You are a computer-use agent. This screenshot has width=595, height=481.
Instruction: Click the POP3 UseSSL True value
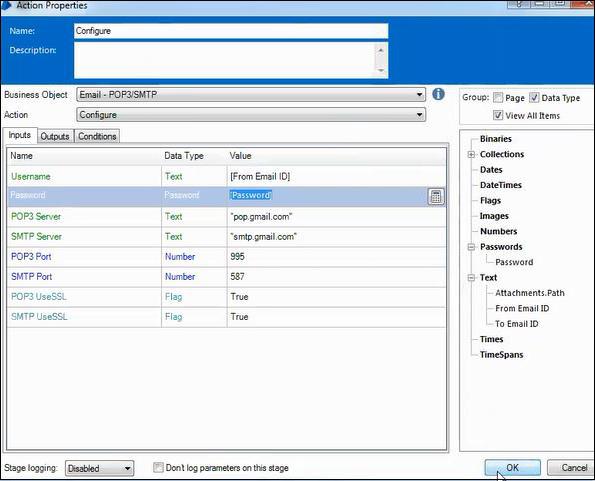click(x=239, y=297)
